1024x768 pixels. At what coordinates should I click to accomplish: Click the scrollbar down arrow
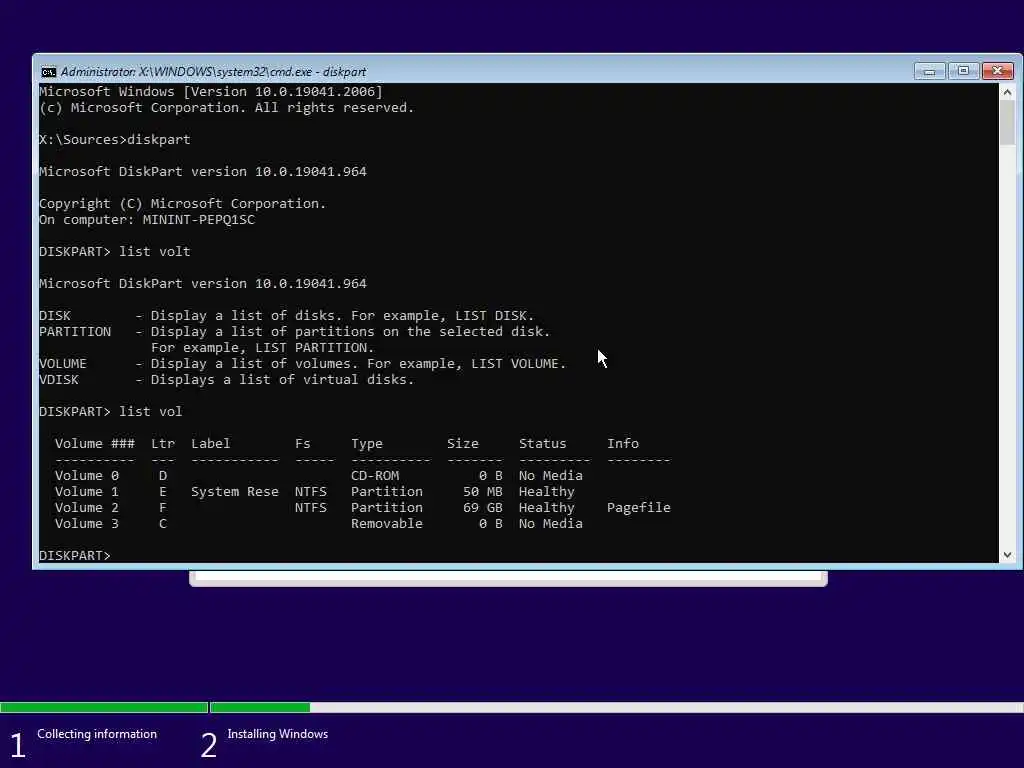point(1007,554)
